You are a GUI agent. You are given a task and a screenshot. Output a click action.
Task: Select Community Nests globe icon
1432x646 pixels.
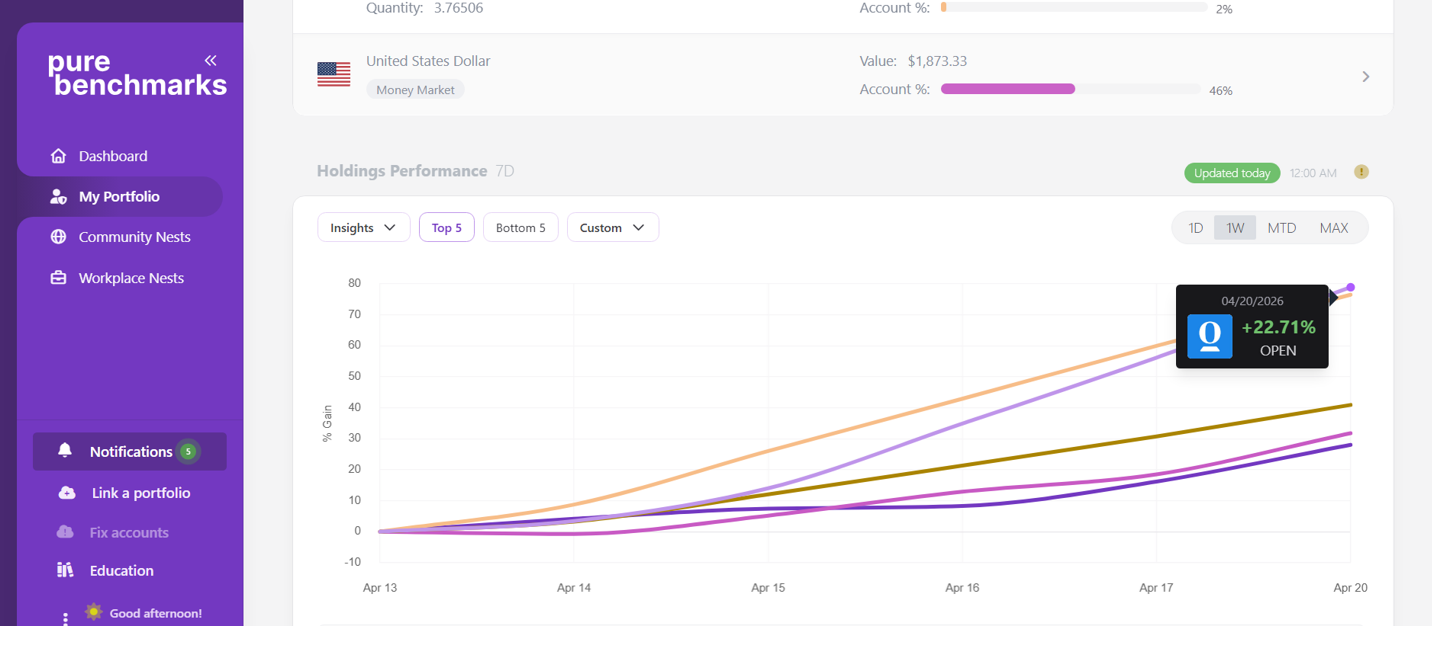[x=58, y=237]
